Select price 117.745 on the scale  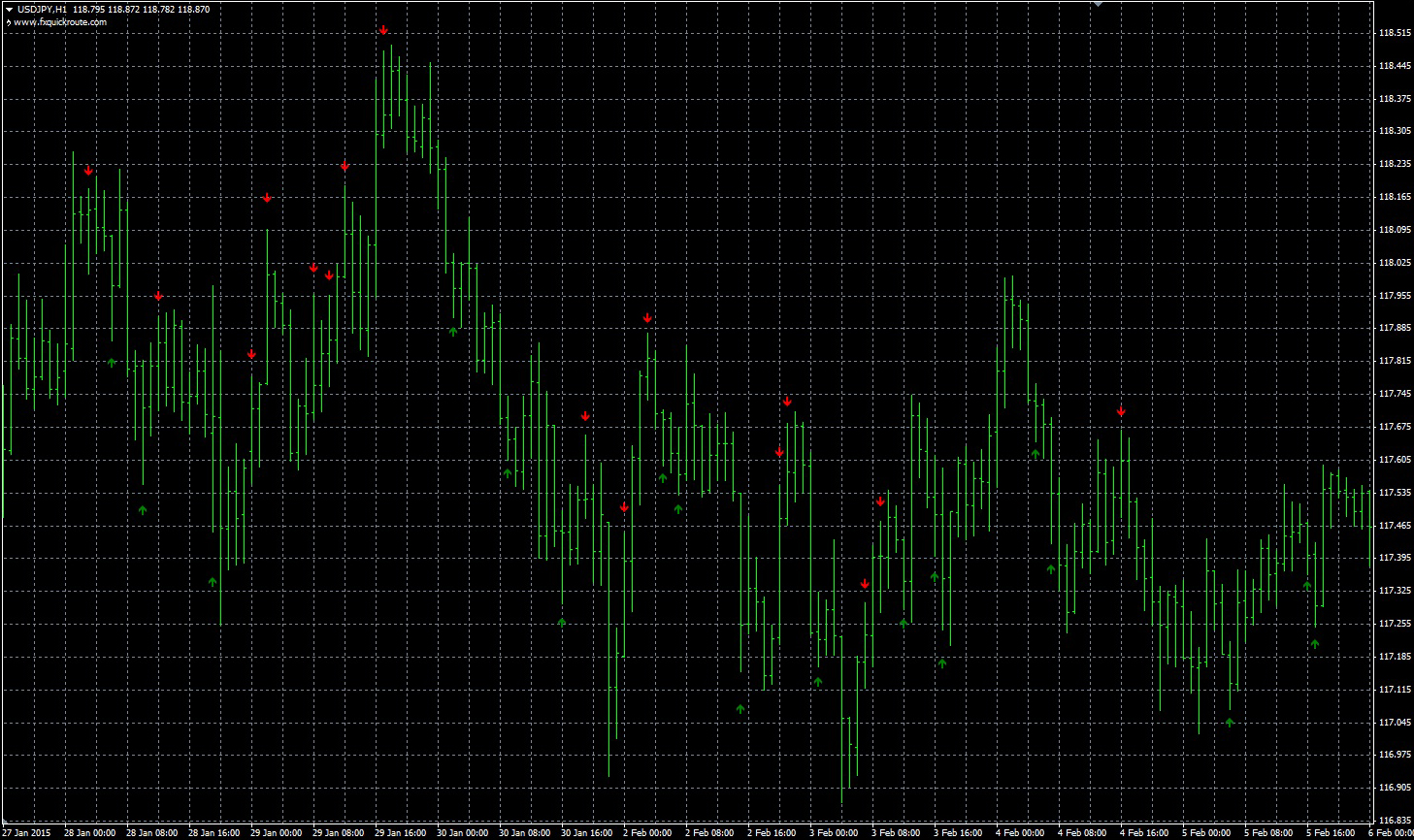pyautogui.click(x=1394, y=394)
